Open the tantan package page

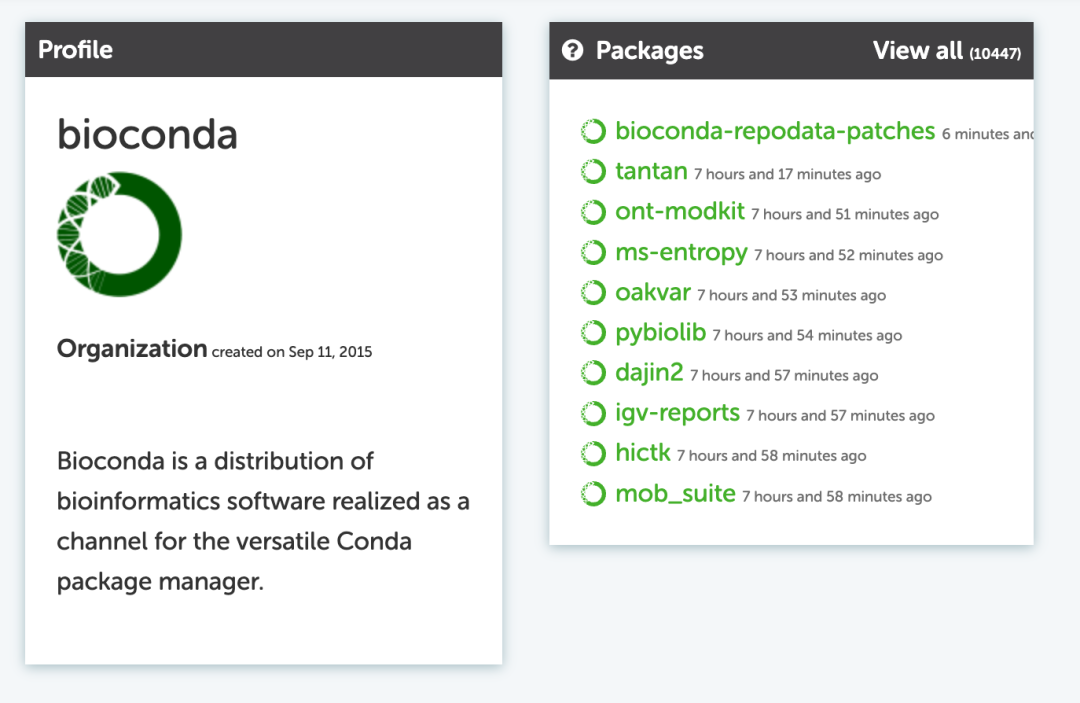tap(651, 171)
